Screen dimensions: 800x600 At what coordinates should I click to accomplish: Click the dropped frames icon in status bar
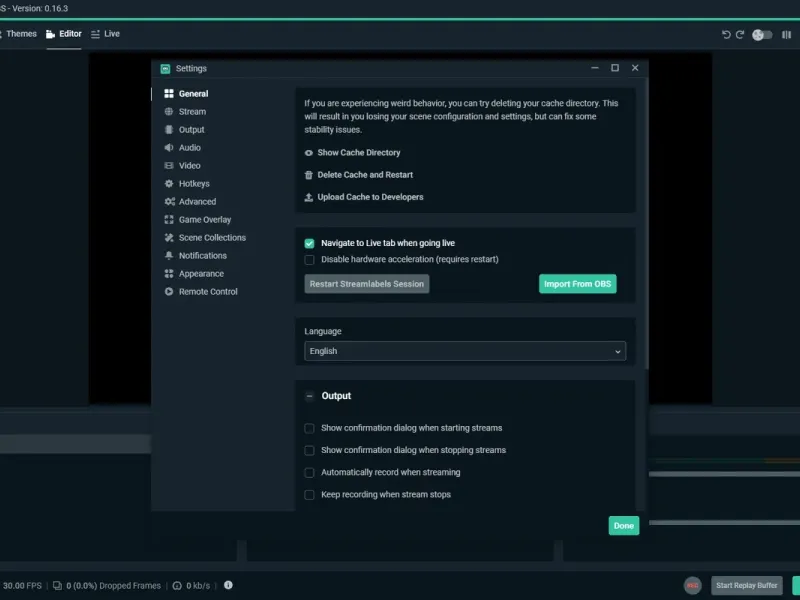click(x=57, y=586)
